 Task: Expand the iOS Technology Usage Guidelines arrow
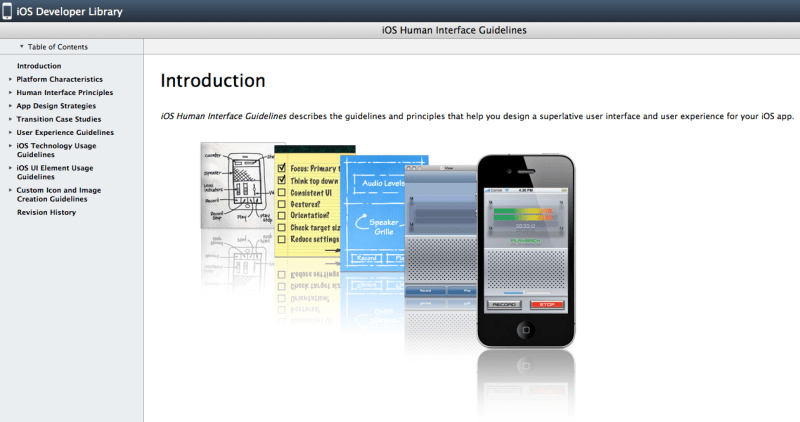click(10, 145)
